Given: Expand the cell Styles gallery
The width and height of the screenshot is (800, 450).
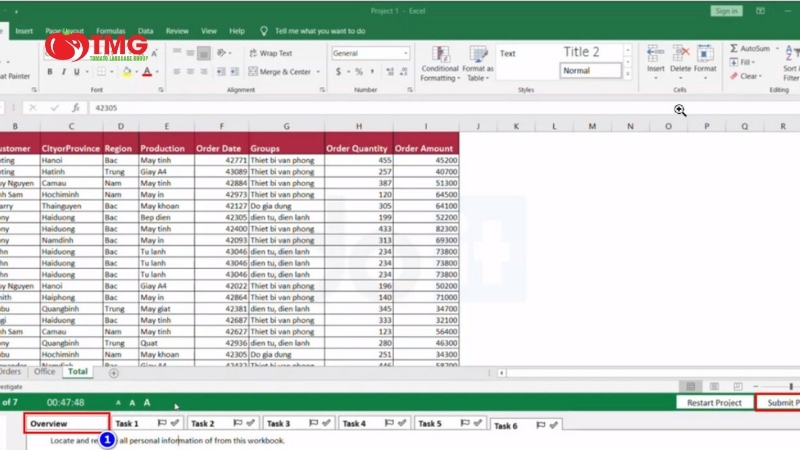Looking at the screenshot, I should (x=628, y=74).
